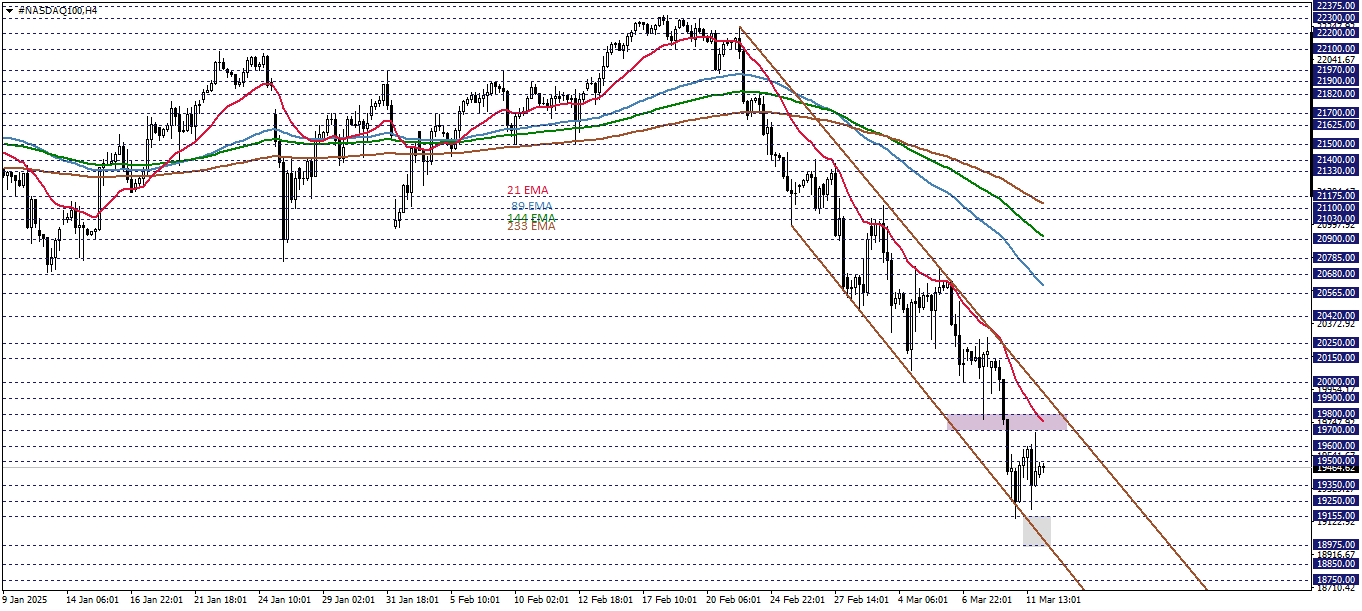The height and width of the screenshot is (611, 1362).
Task: Click the 17 Feb 10:01 time label
Action: tap(669, 600)
